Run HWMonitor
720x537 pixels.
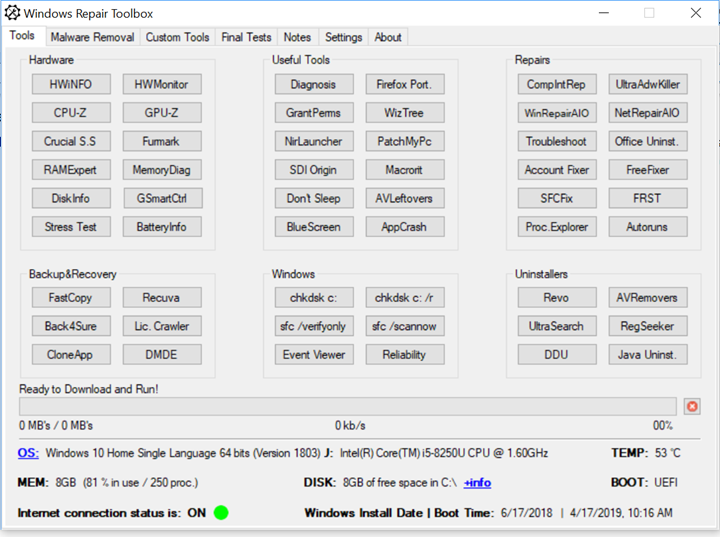click(x=162, y=85)
